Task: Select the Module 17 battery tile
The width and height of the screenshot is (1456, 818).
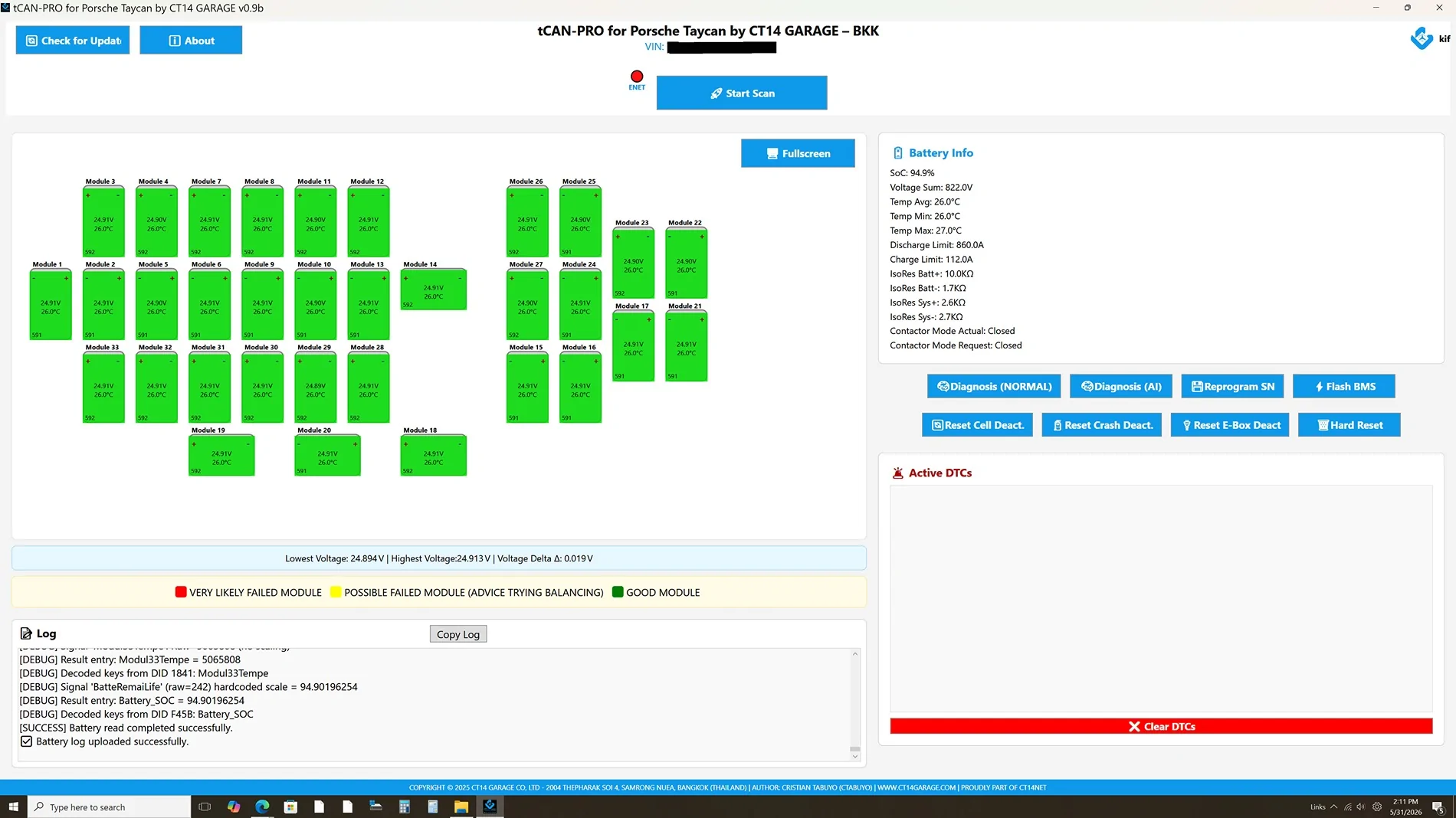Action: (x=633, y=345)
